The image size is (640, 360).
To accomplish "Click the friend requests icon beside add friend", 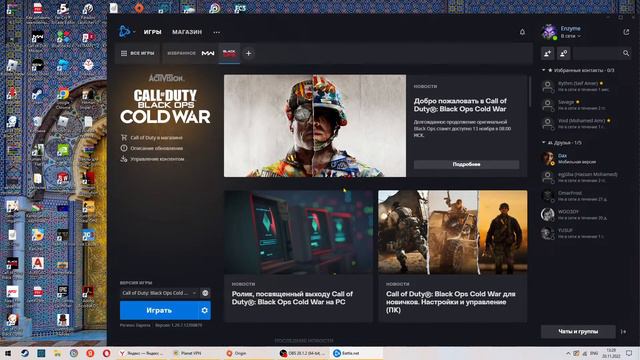I will [563, 53].
